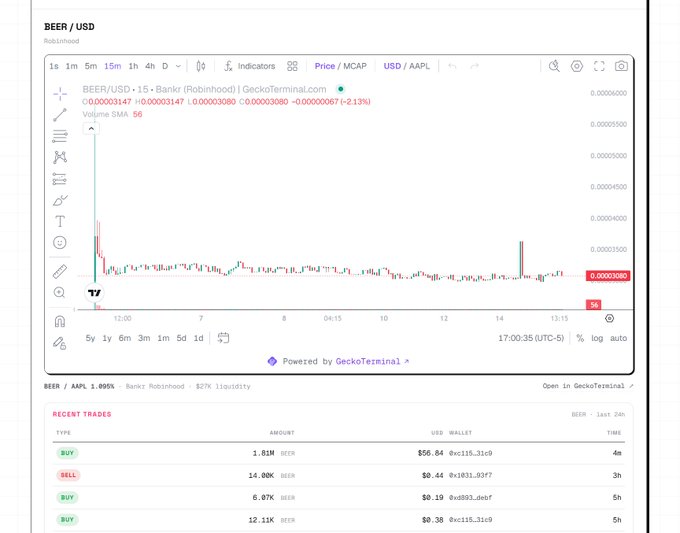Take a chart snapshot with camera icon
This screenshot has height=533, width=680.
(x=621, y=66)
